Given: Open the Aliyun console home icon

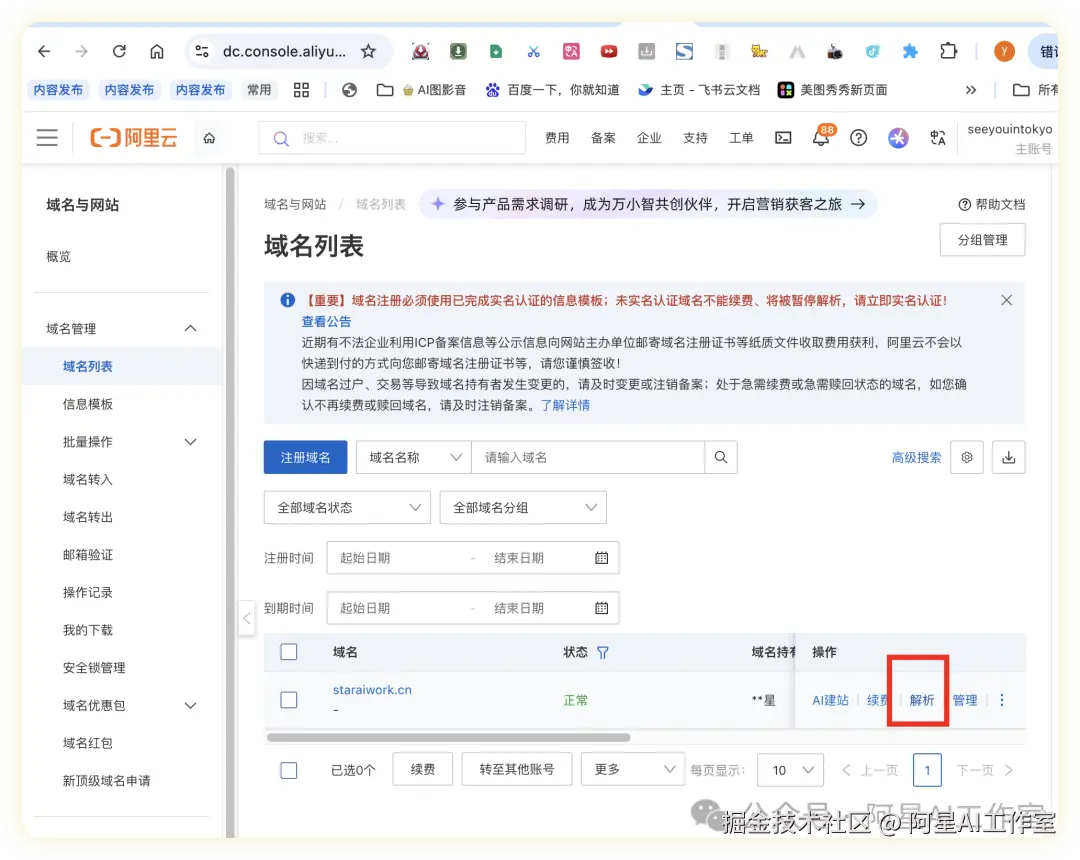Looking at the screenshot, I should click(x=208, y=137).
